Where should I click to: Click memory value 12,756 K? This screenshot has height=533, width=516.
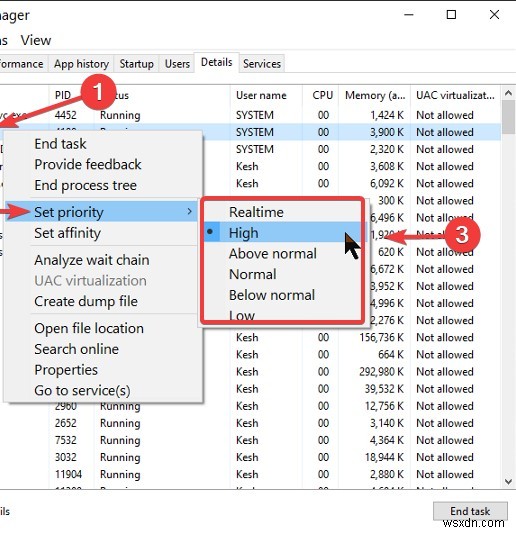(x=384, y=406)
